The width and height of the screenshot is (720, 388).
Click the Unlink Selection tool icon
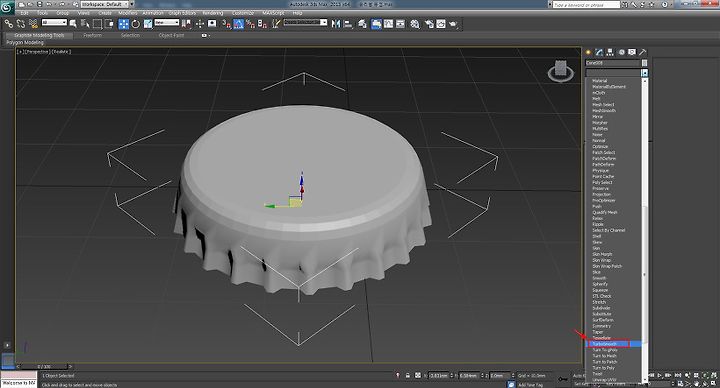(x=21, y=23)
